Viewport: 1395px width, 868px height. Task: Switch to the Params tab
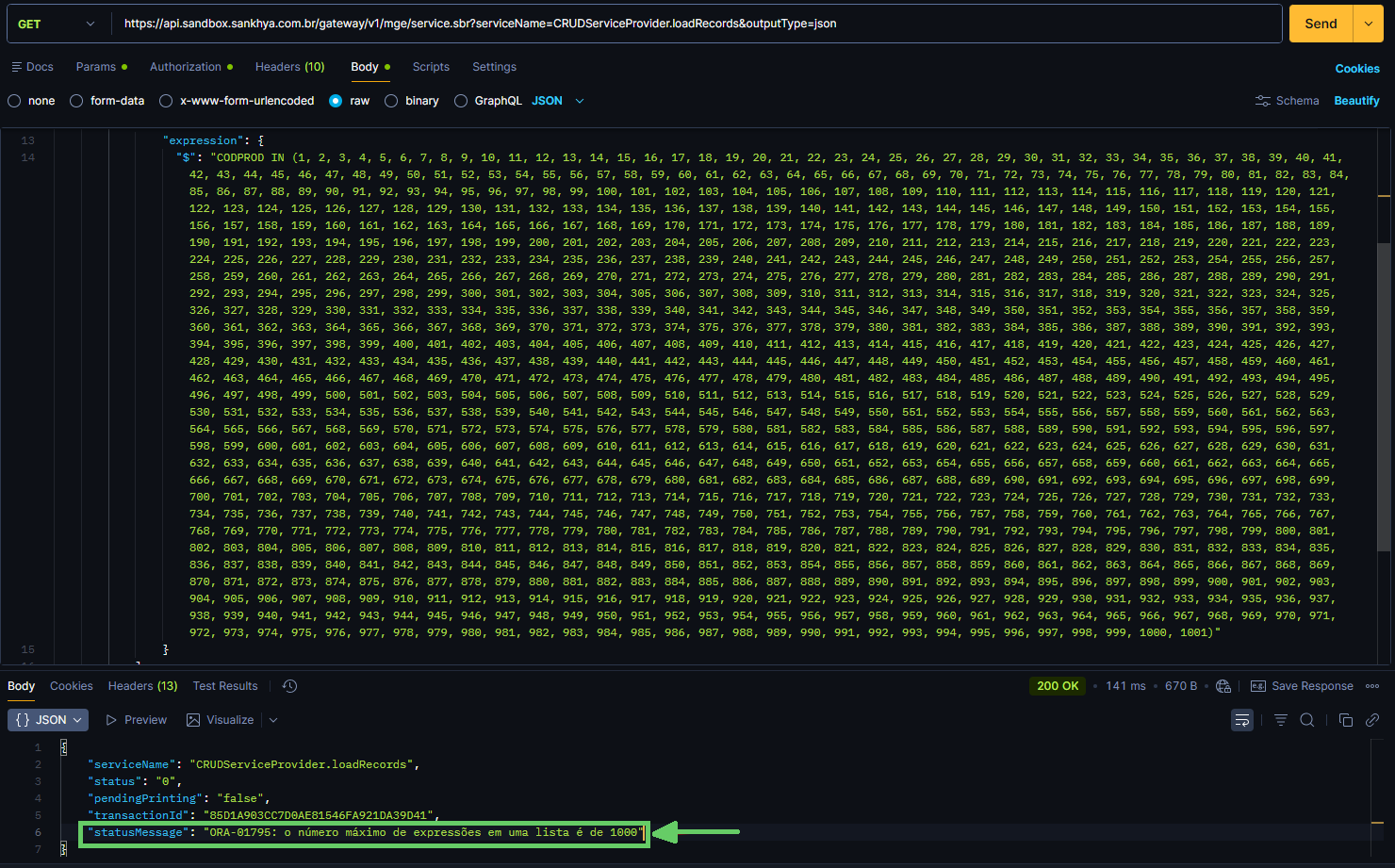point(101,67)
